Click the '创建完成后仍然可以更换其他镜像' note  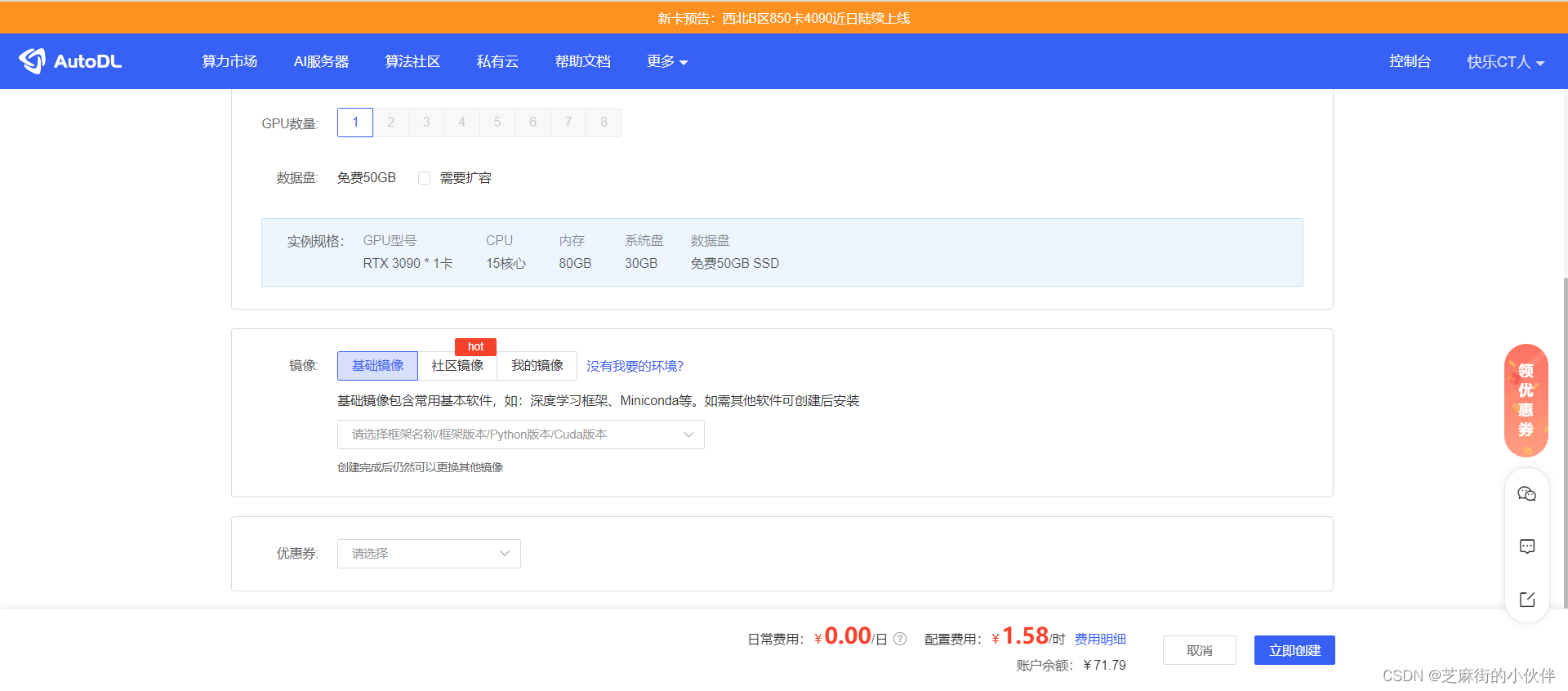click(x=420, y=467)
